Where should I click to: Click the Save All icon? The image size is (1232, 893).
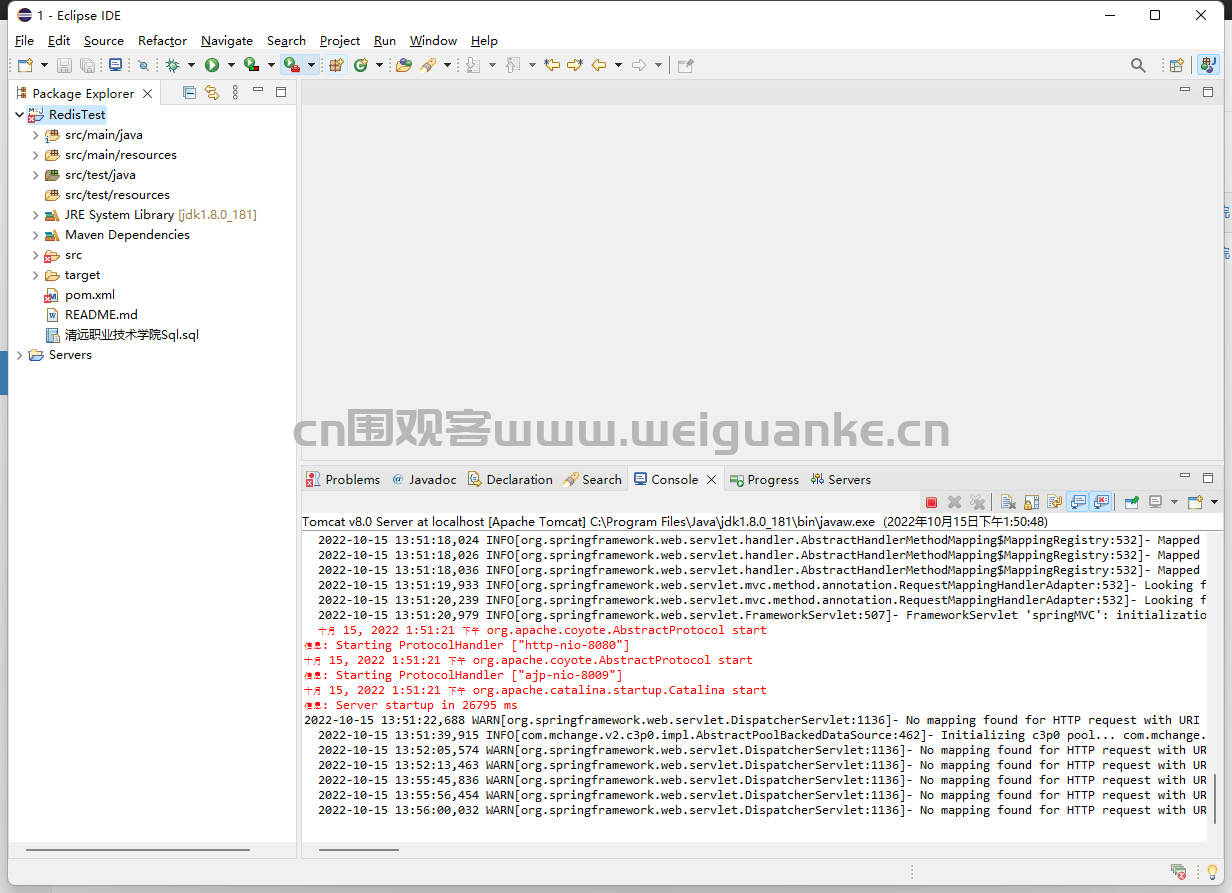[x=87, y=65]
